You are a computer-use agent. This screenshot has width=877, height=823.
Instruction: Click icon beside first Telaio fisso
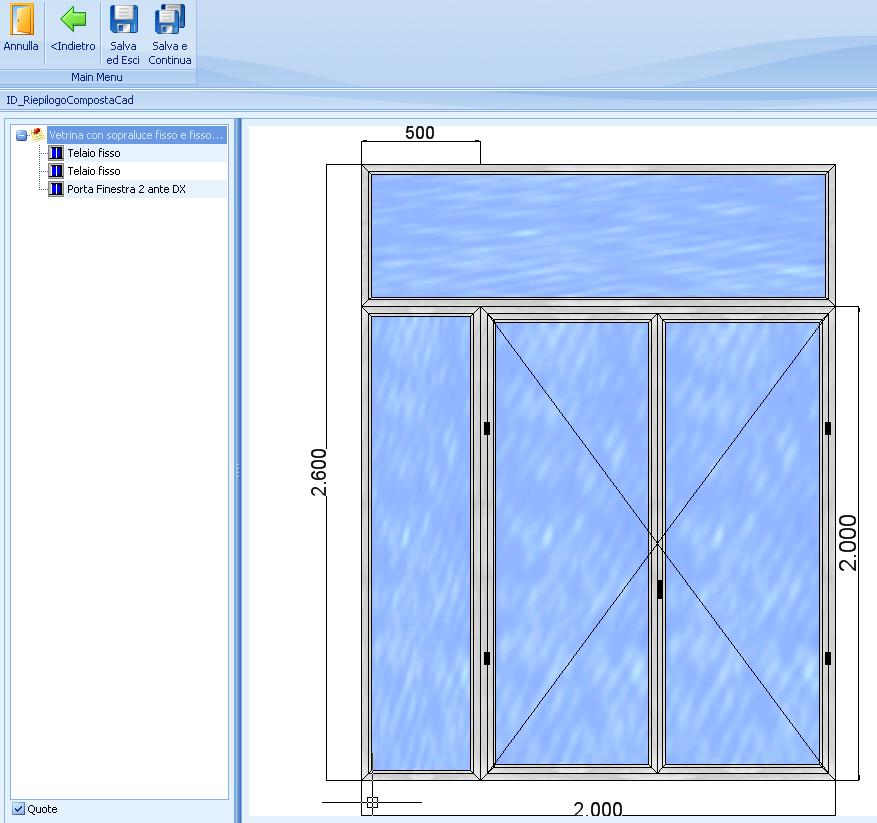(56, 153)
